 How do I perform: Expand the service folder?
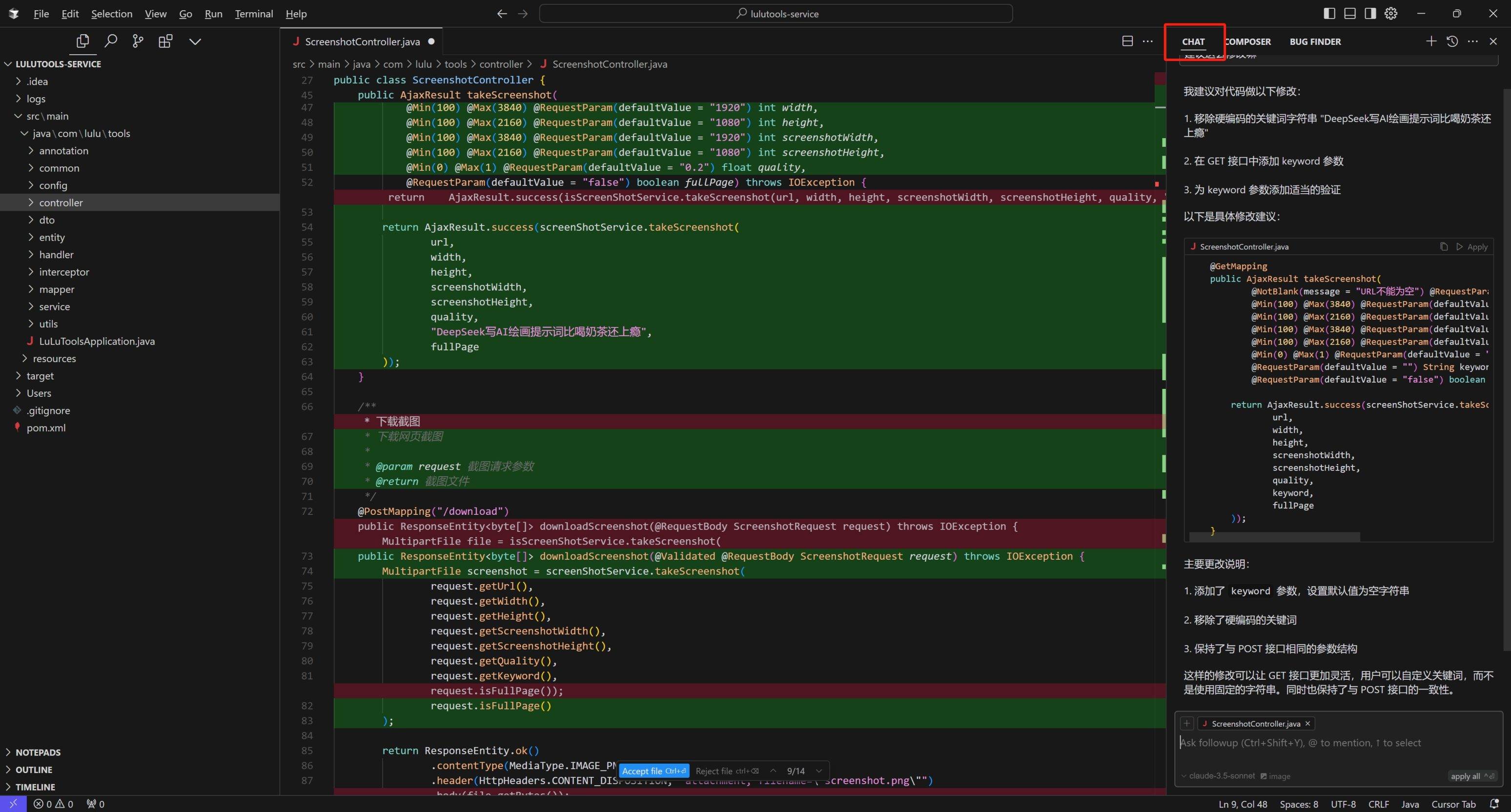(x=54, y=306)
